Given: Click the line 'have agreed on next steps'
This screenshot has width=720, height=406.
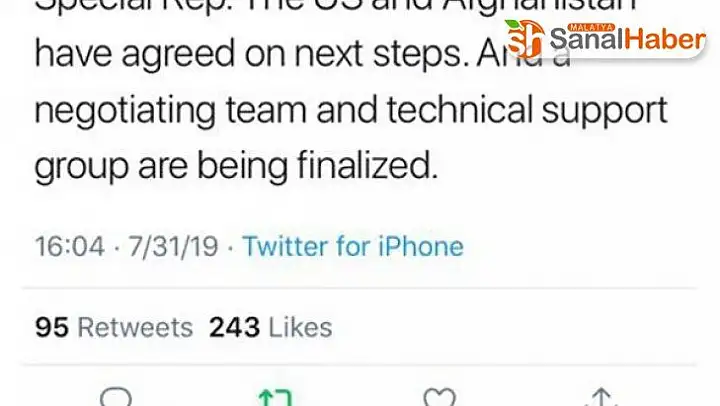Looking at the screenshot, I should point(250,54).
